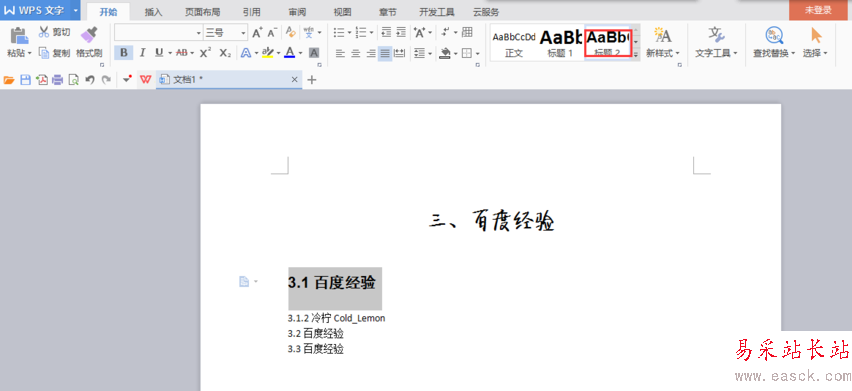Screen dimensions: 852x391
Task: Clear formatting with the eraser icon
Action: (291, 33)
